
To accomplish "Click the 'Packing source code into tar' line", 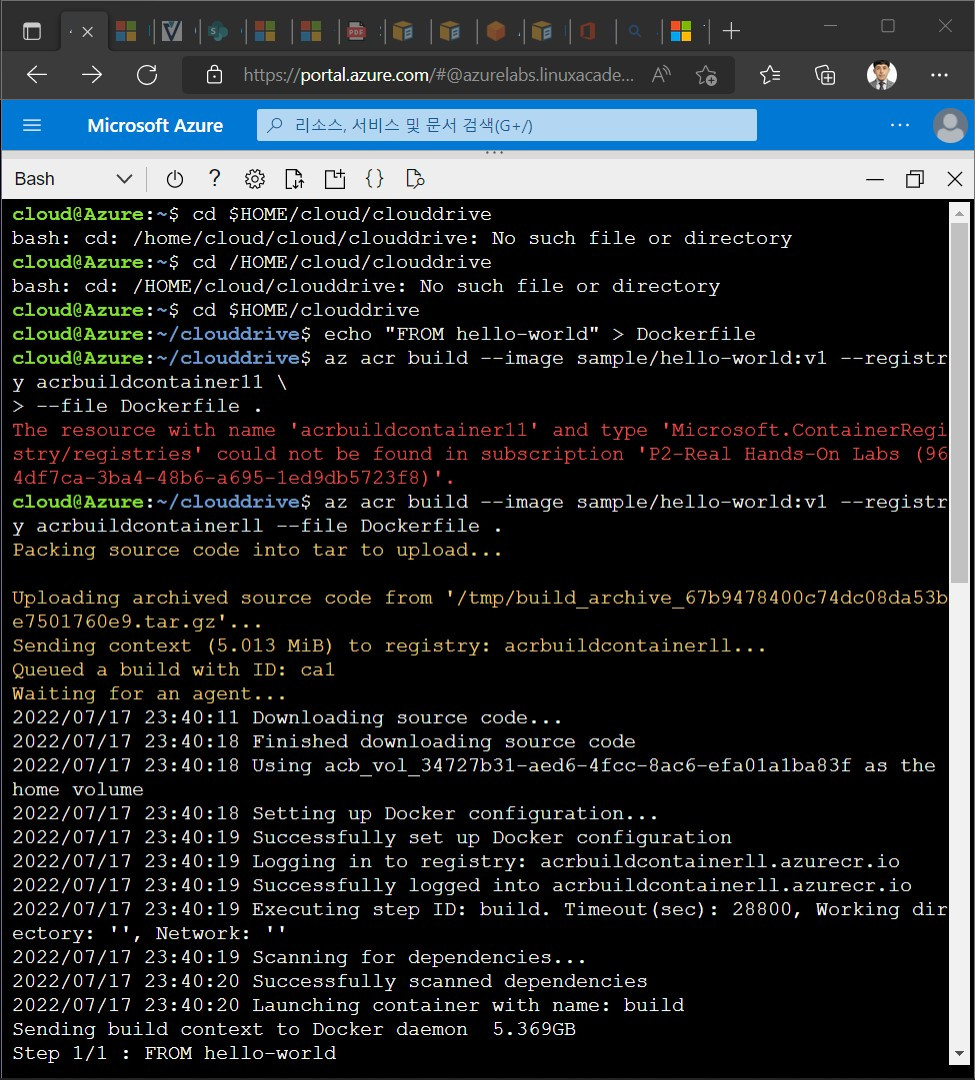I will [x=258, y=550].
